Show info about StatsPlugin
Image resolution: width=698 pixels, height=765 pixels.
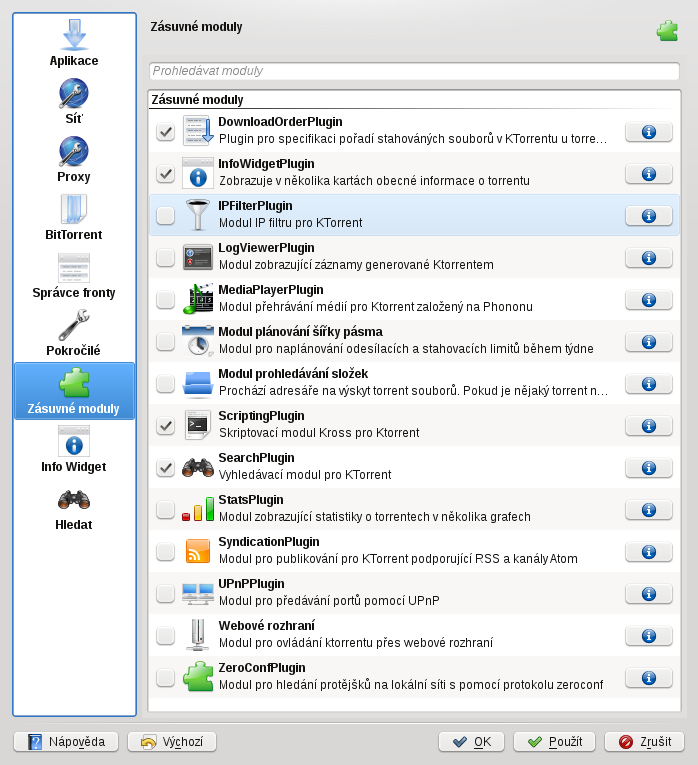(x=649, y=509)
